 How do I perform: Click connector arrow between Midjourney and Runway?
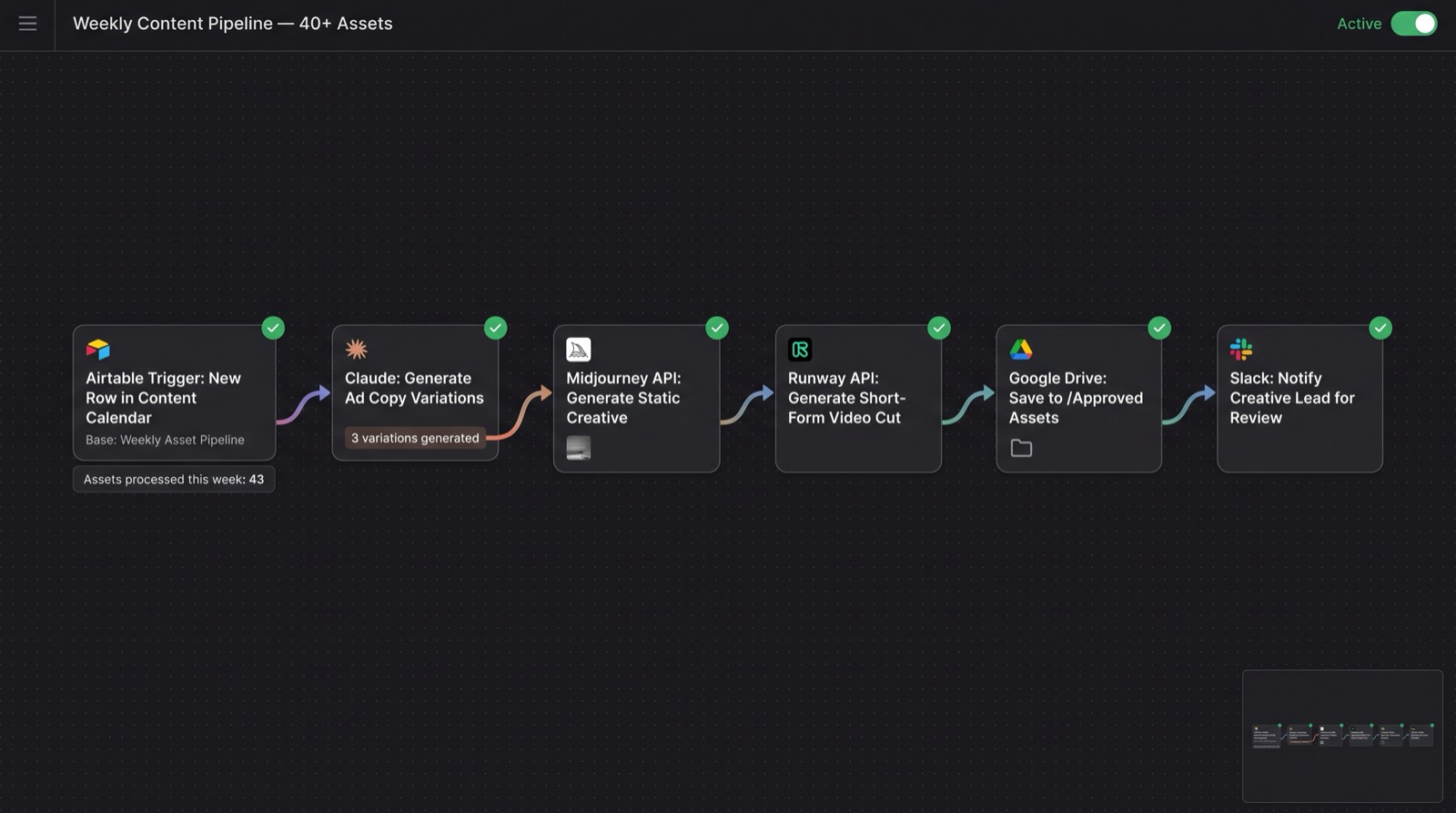tap(747, 405)
